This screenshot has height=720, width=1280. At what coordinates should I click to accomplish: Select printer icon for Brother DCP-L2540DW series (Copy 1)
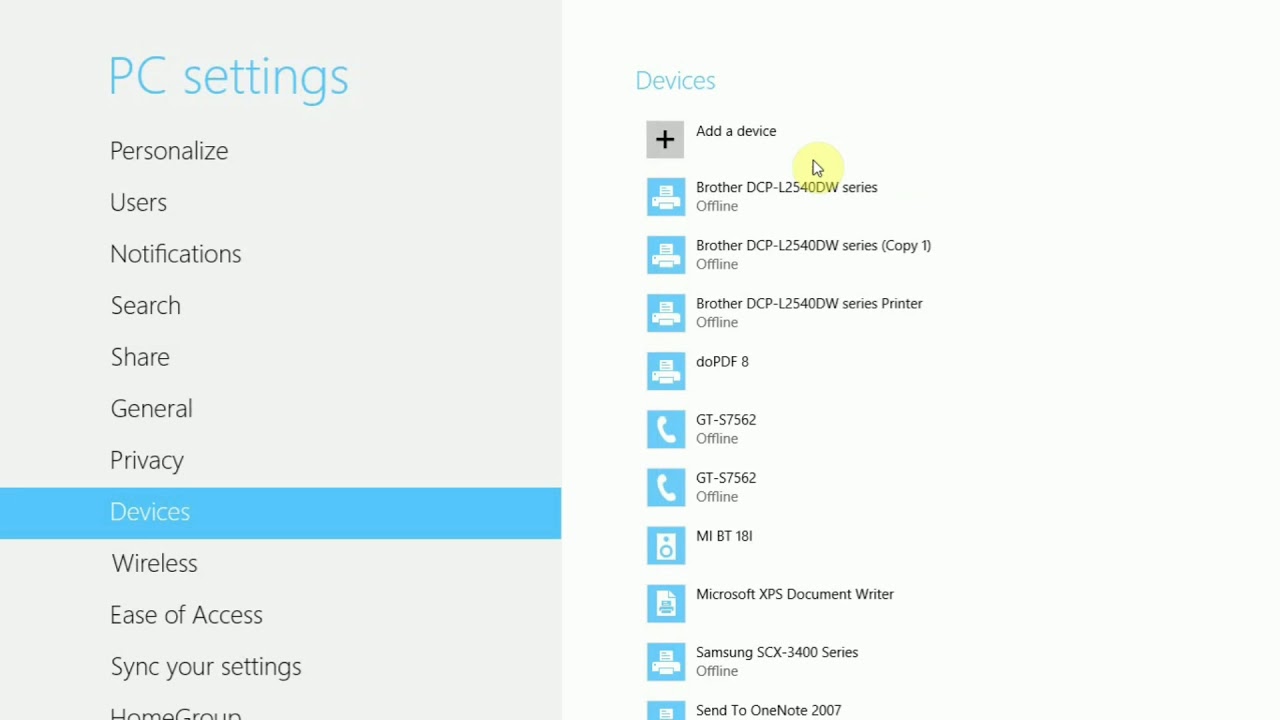pyautogui.click(x=666, y=255)
